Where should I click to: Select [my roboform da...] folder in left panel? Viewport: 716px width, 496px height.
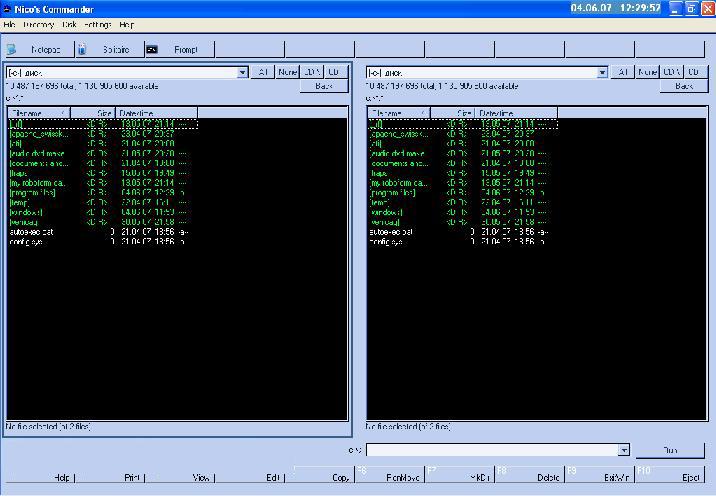coord(37,183)
